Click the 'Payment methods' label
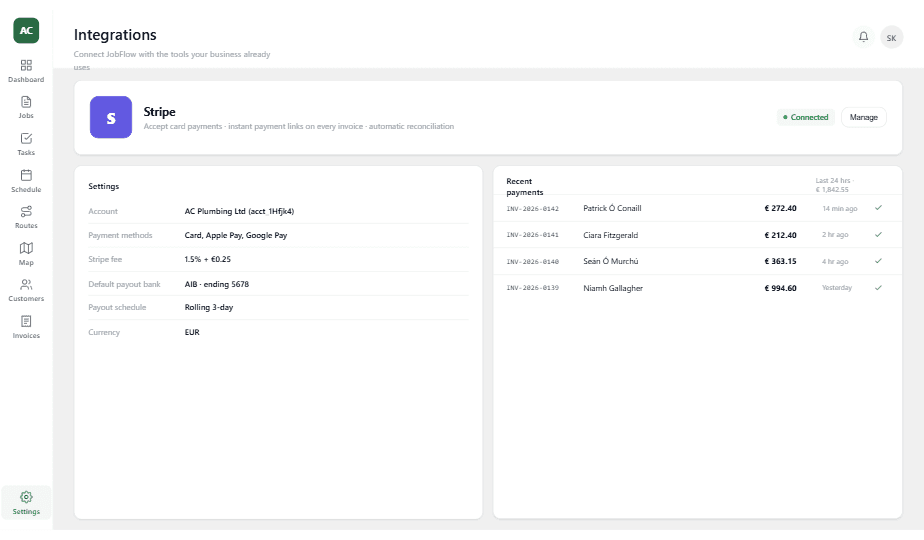924x540 pixels. coord(120,235)
